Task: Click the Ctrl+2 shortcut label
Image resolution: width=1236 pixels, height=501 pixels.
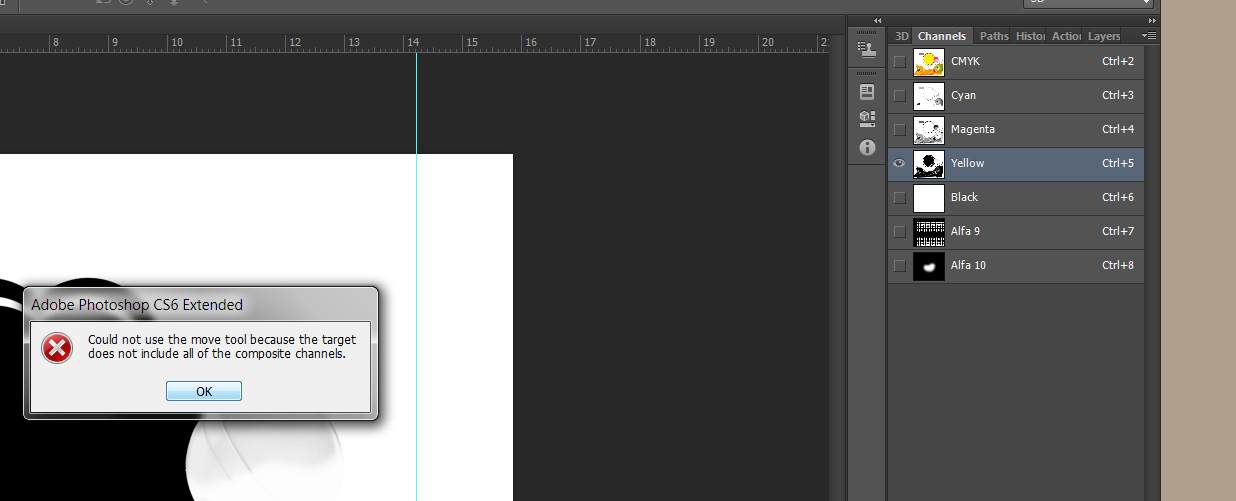Action: coord(1118,62)
